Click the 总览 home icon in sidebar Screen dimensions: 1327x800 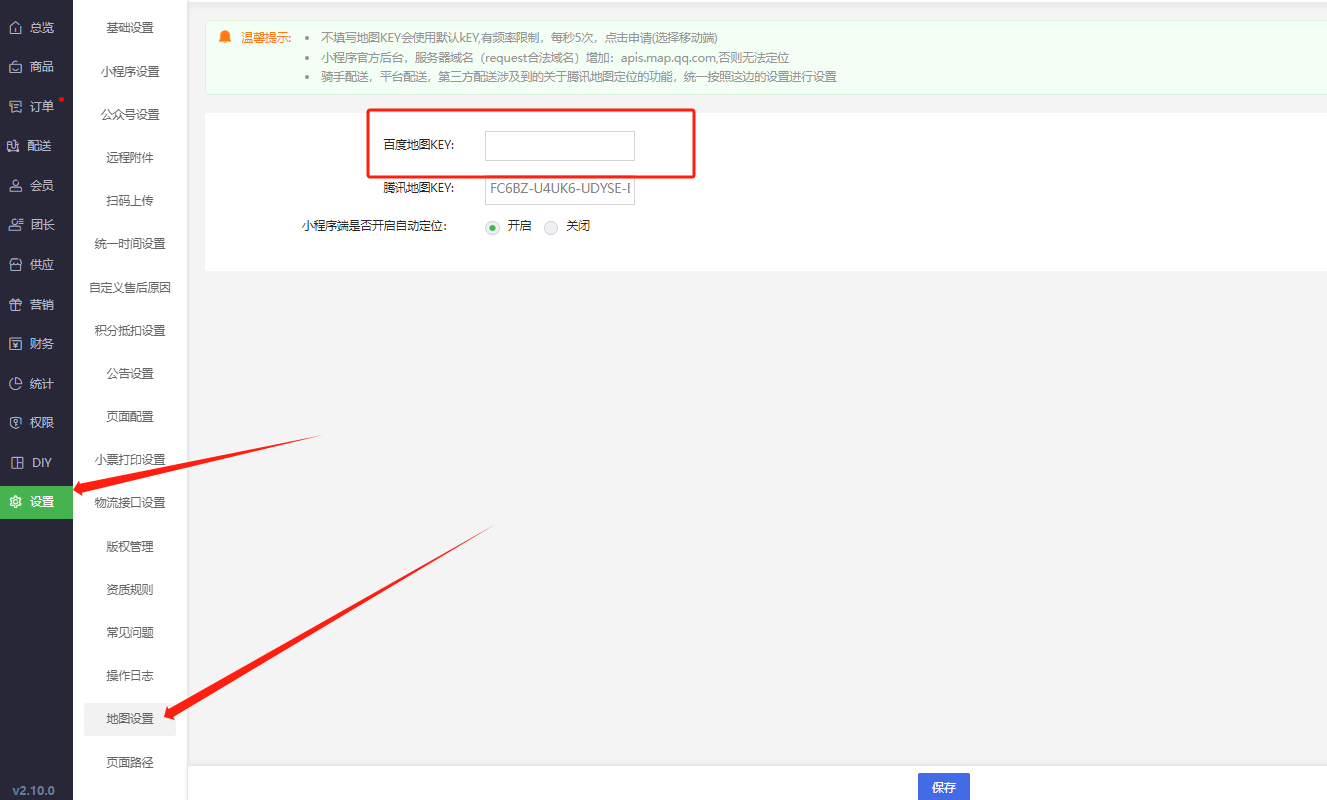click(15, 28)
